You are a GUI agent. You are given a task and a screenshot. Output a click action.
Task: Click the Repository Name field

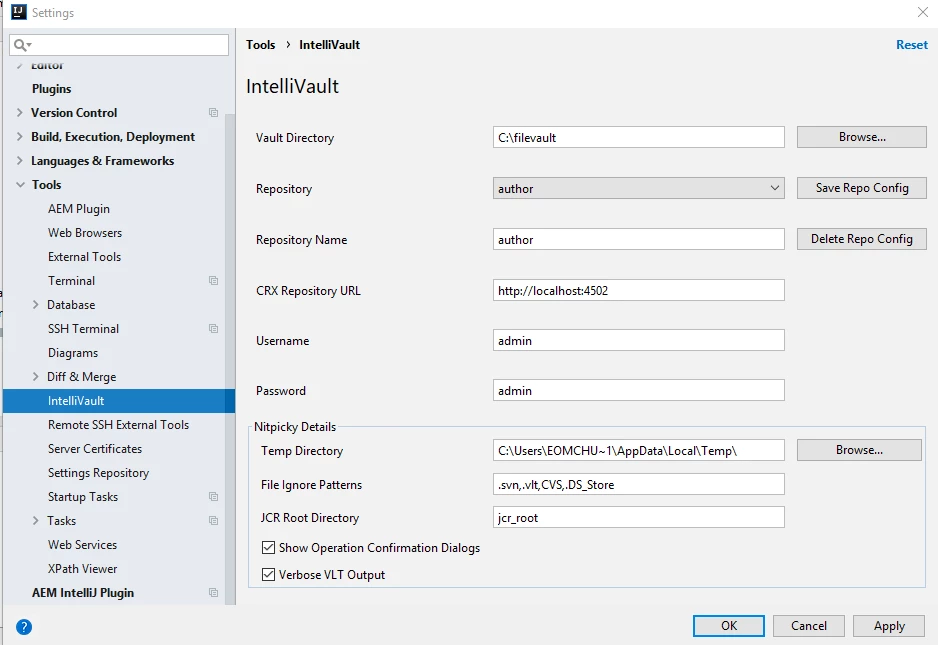638,239
